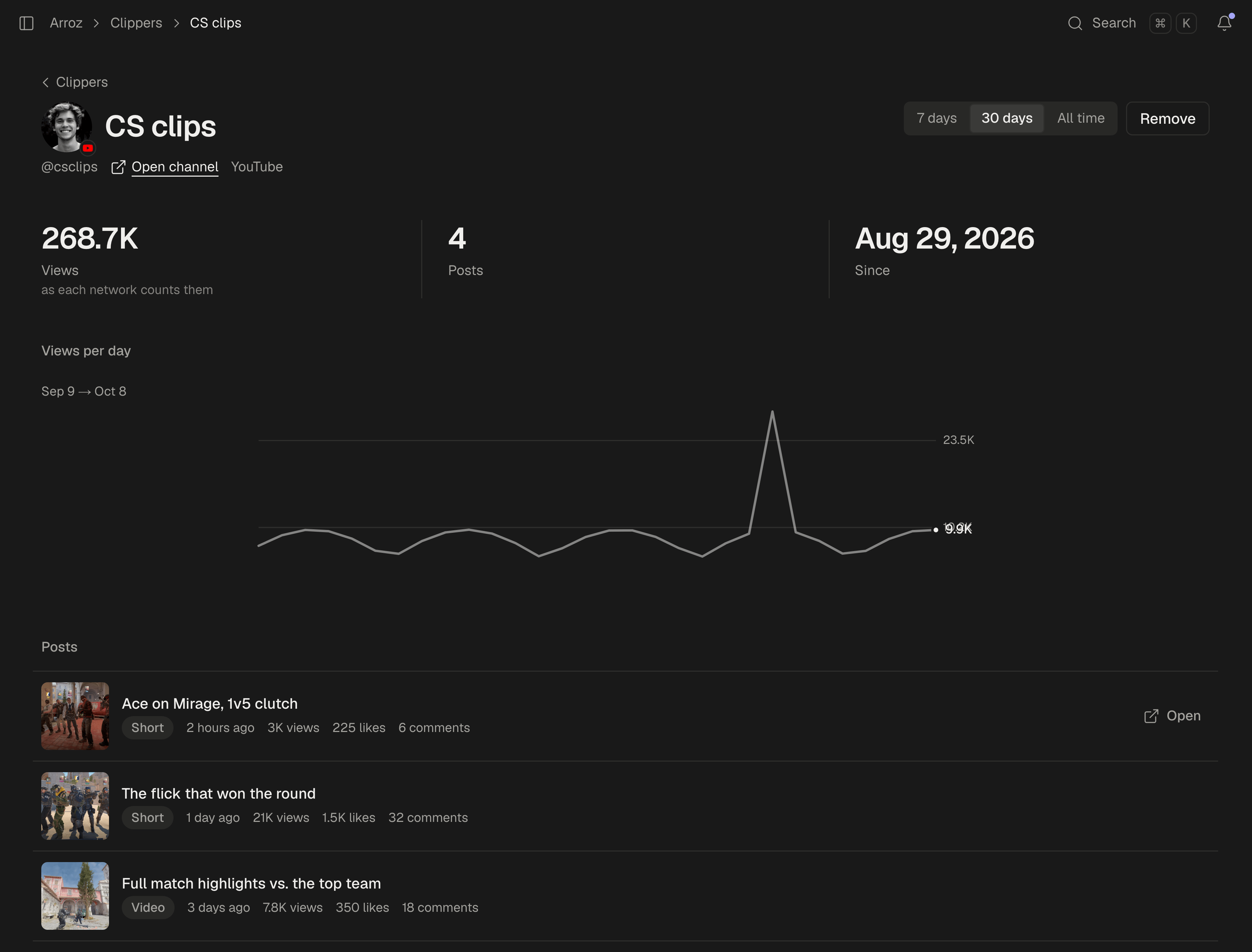Click the Ace on Mirage thumbnail
Screen dimensions: 1252x952
[75, 716]
